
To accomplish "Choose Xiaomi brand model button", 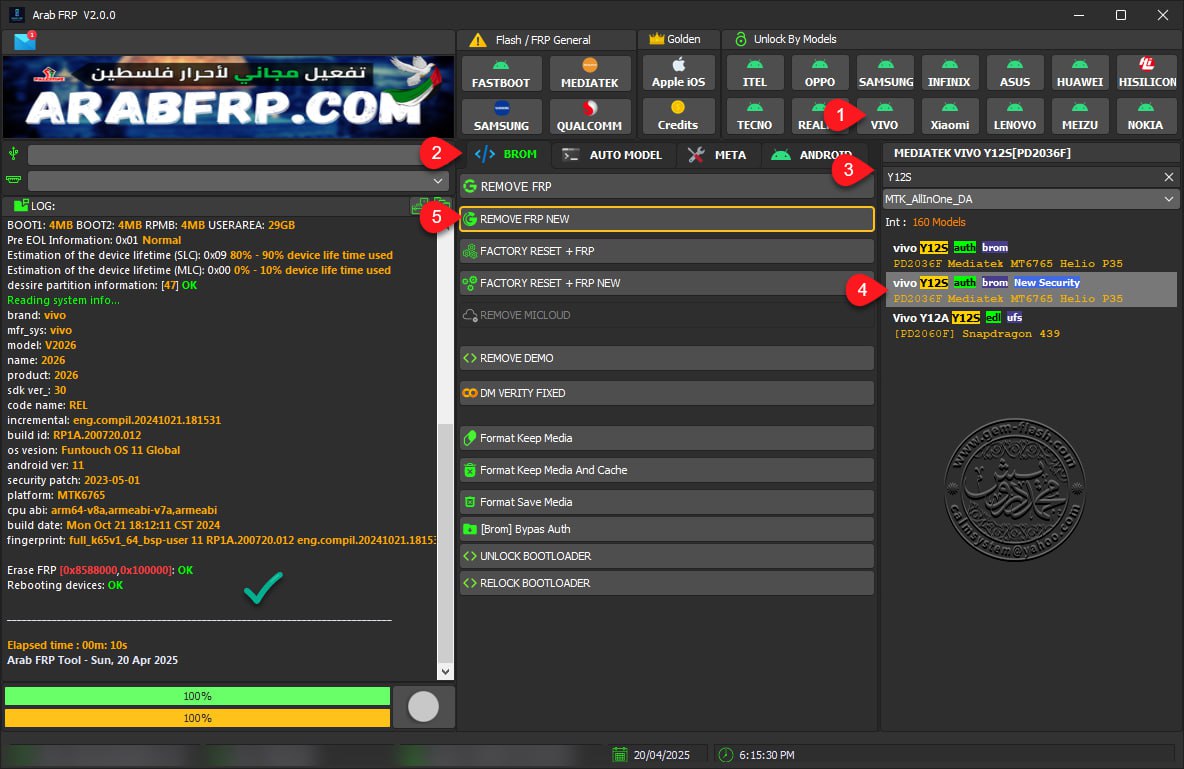I will 949,116.
